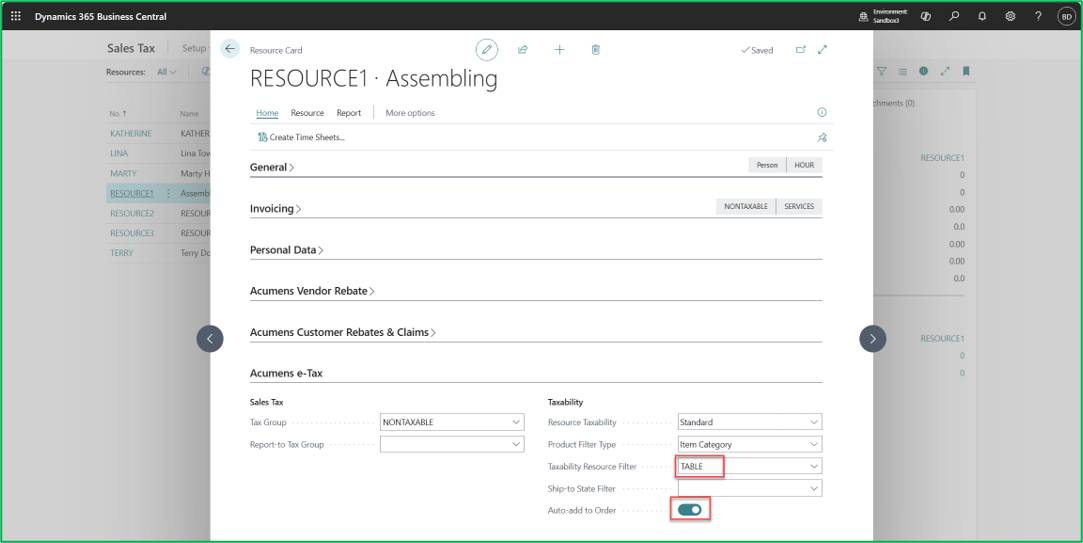Open the Taxability Resource Filter dropdown arrow
This screenshot has width=1083, height=543.
click(814, 466)
